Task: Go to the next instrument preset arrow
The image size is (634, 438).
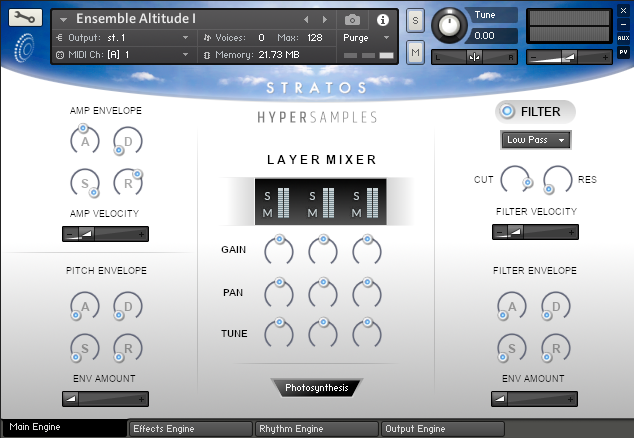Action: [x=325, y=19]
